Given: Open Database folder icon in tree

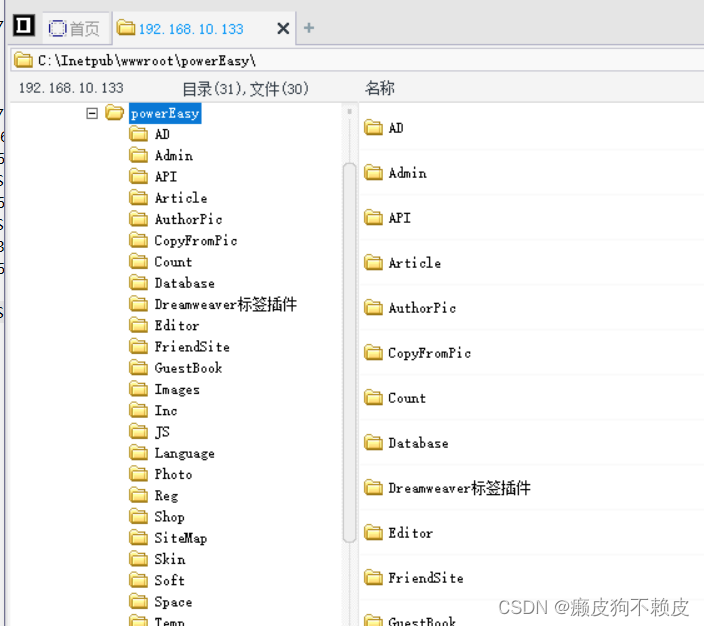Looking at the screenshot, I should point(138,282).
